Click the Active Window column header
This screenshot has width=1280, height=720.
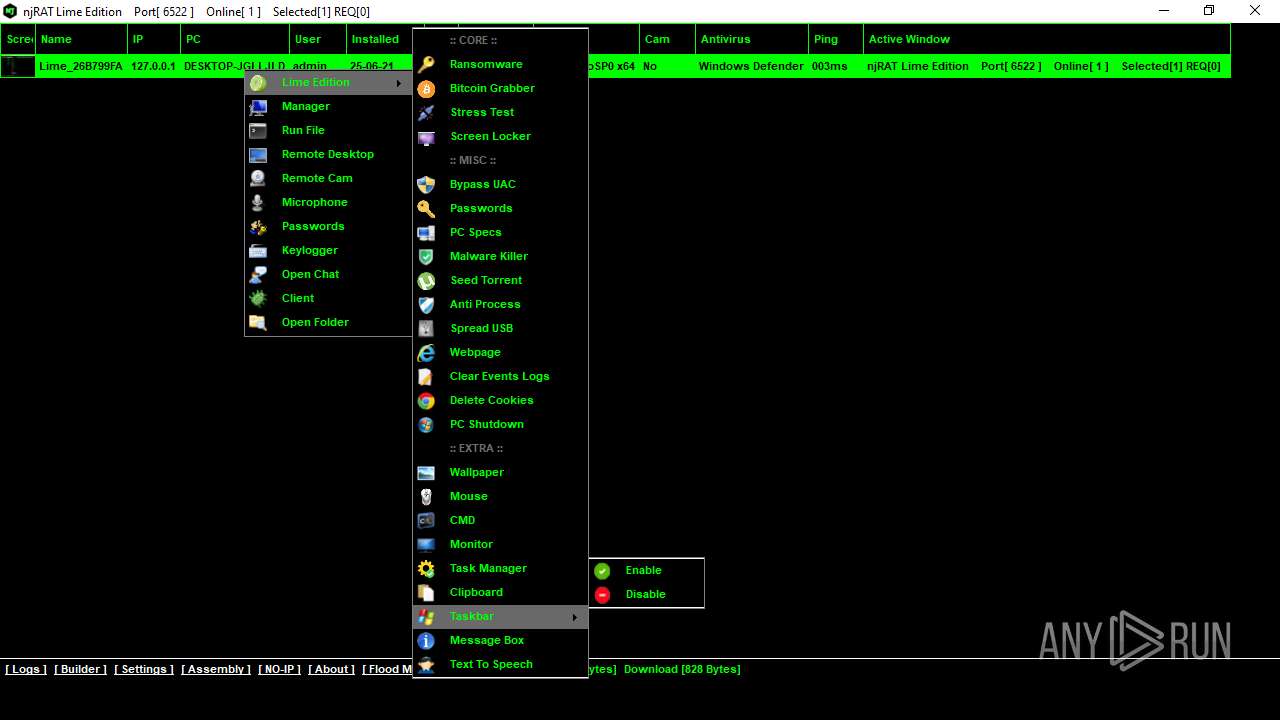tap(1047, 39)
